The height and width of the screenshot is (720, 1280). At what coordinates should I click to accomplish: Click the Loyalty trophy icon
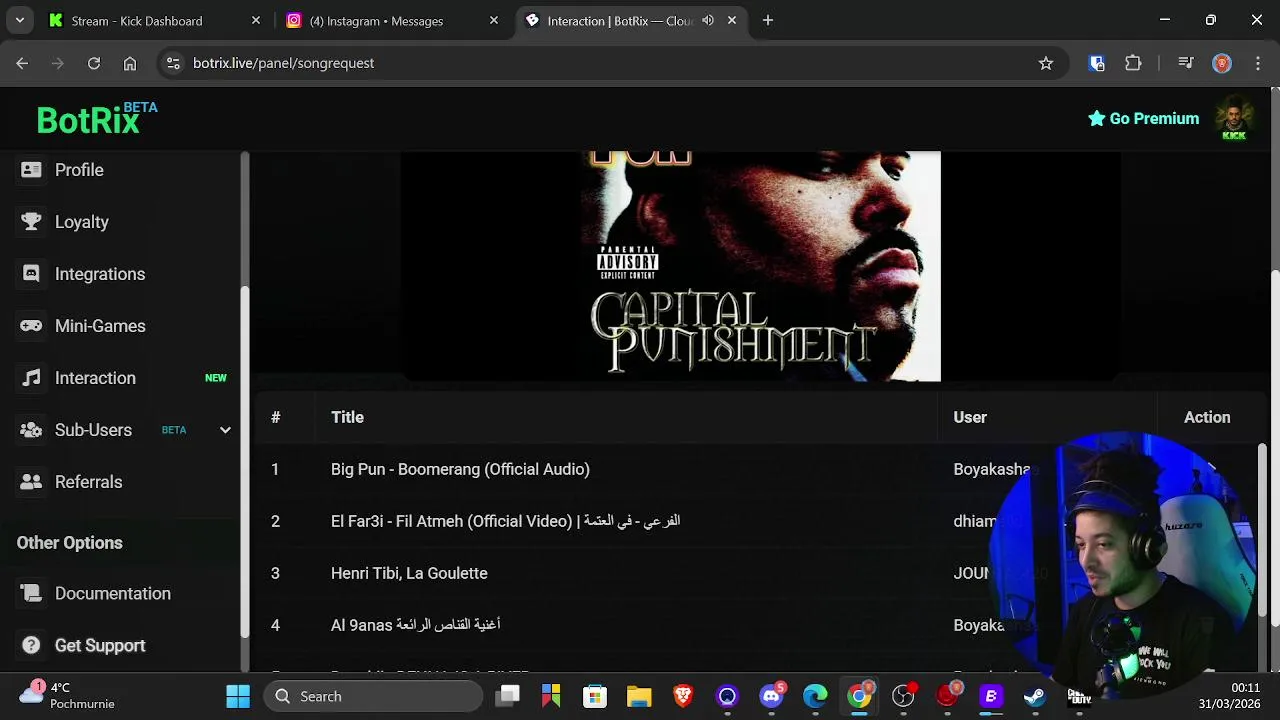[x=31, y=222]
